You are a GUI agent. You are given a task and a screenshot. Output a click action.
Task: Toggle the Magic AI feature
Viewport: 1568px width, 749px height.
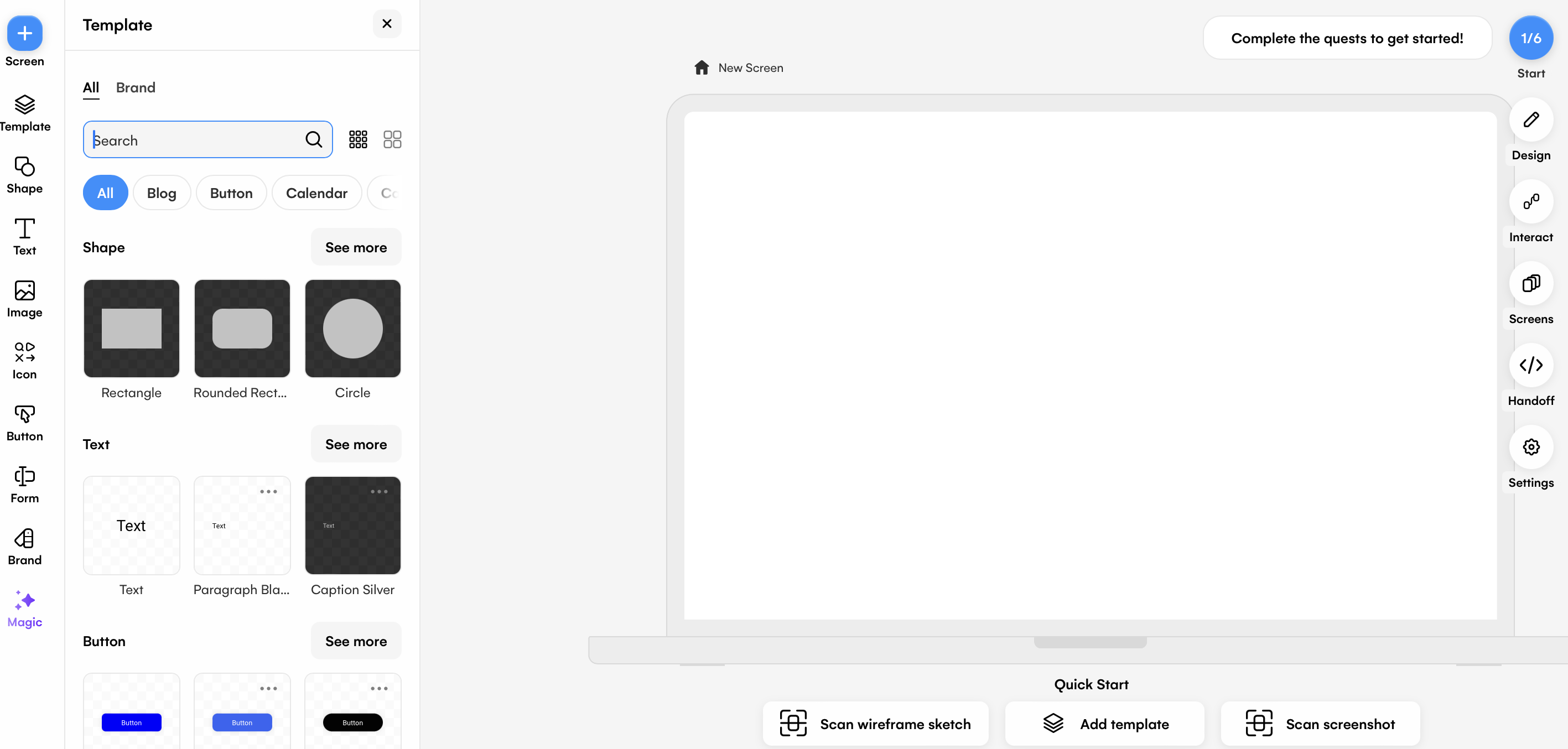[24, 609]
